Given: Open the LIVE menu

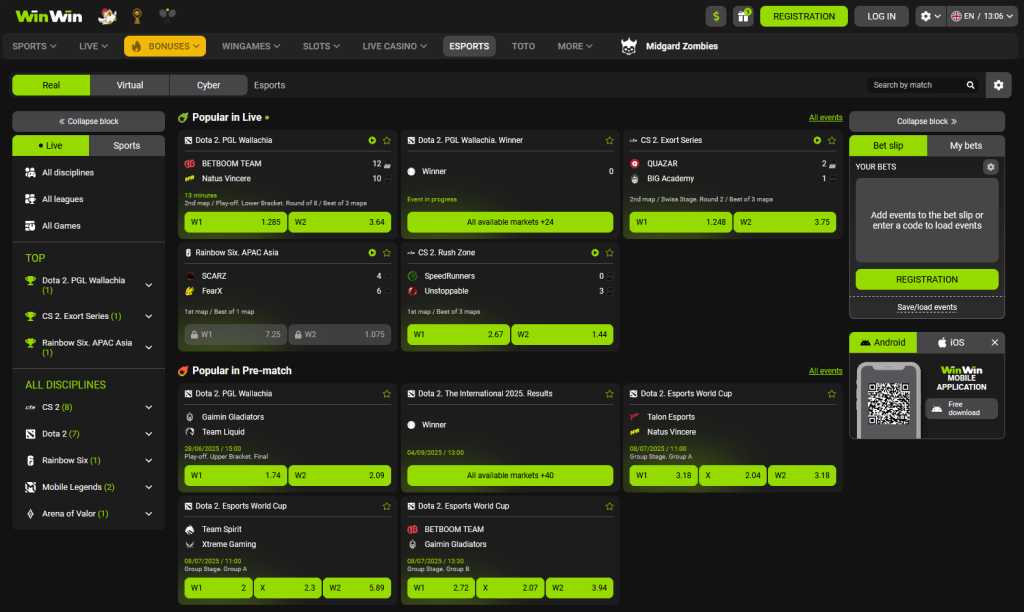Looking at the screenshot, I should coord(93,46).
